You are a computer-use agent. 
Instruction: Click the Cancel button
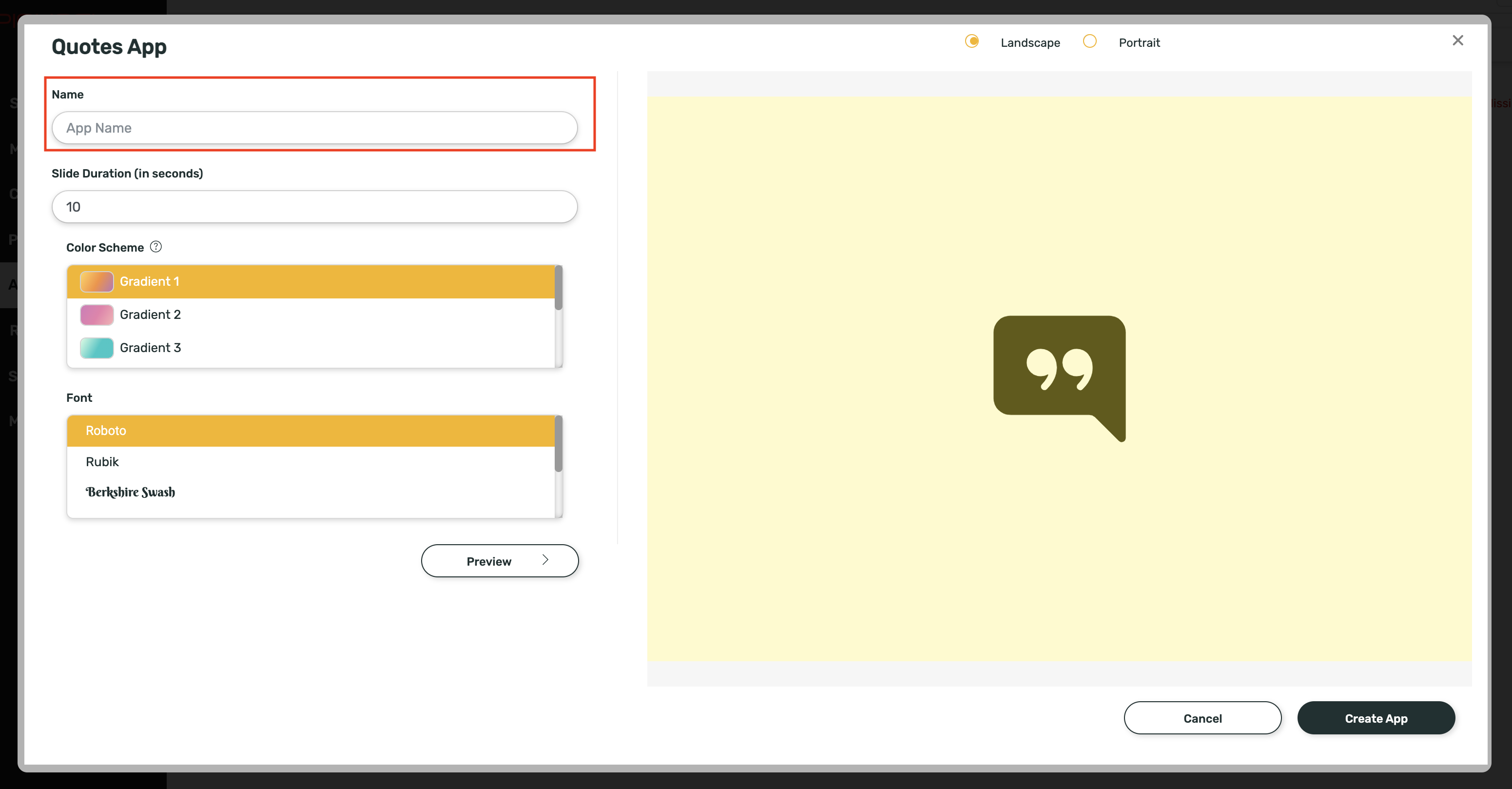pyautogui.click(x=1202, y=718)
